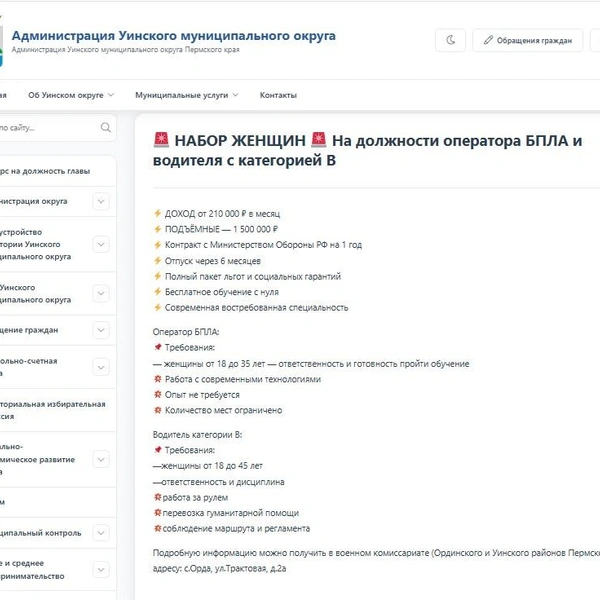
Task: Click the lightning icon beside ДОХОД от 210 000
Action: pos(157,213)
